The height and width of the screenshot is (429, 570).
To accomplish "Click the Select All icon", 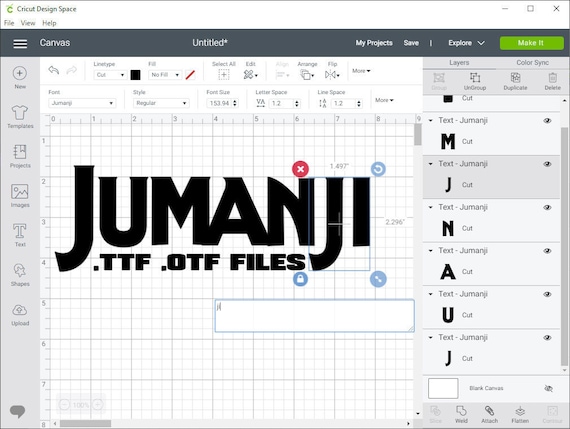I will (x=224, y=75).
